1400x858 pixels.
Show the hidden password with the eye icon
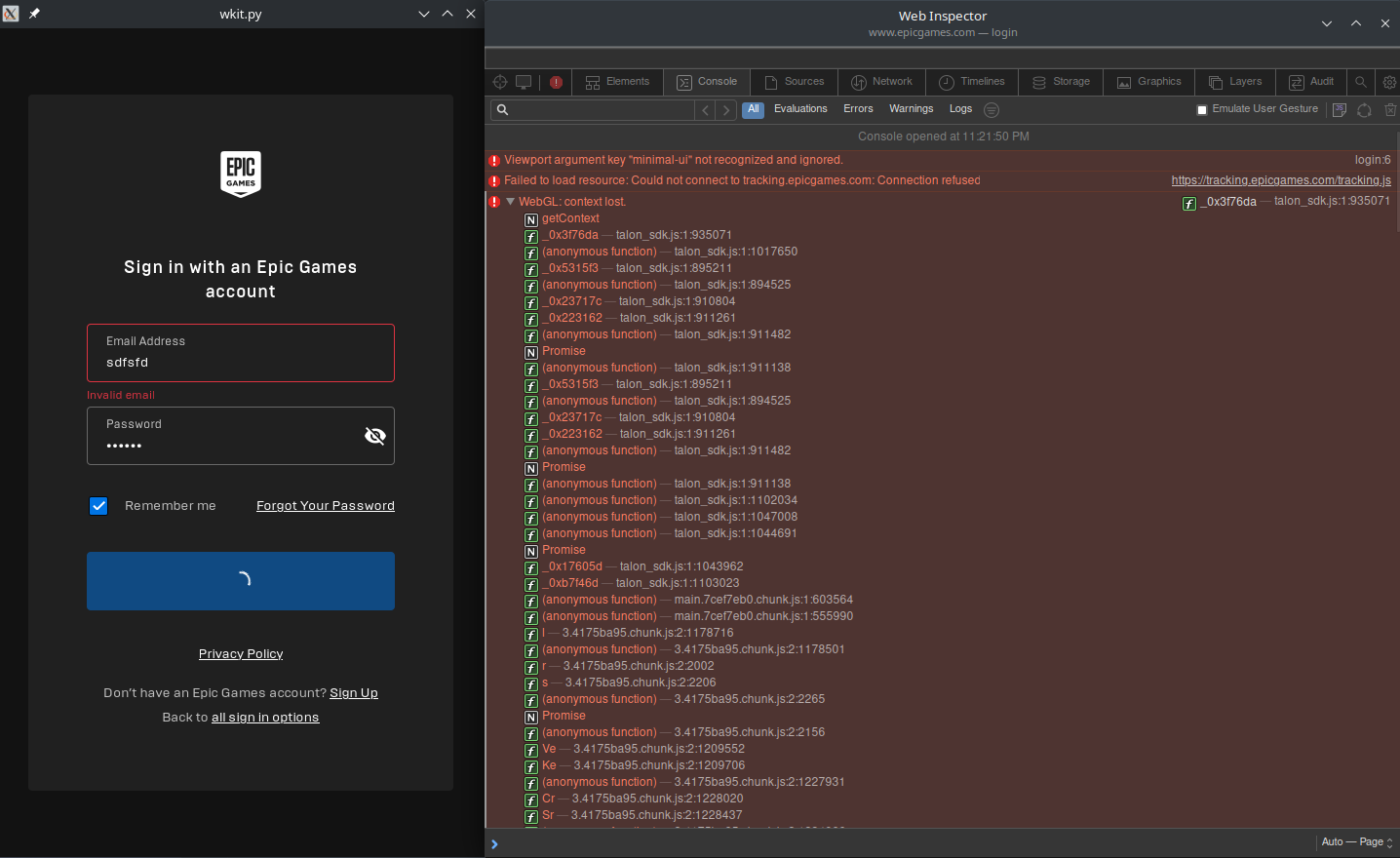pyautogui.click(x=375, y=436)
